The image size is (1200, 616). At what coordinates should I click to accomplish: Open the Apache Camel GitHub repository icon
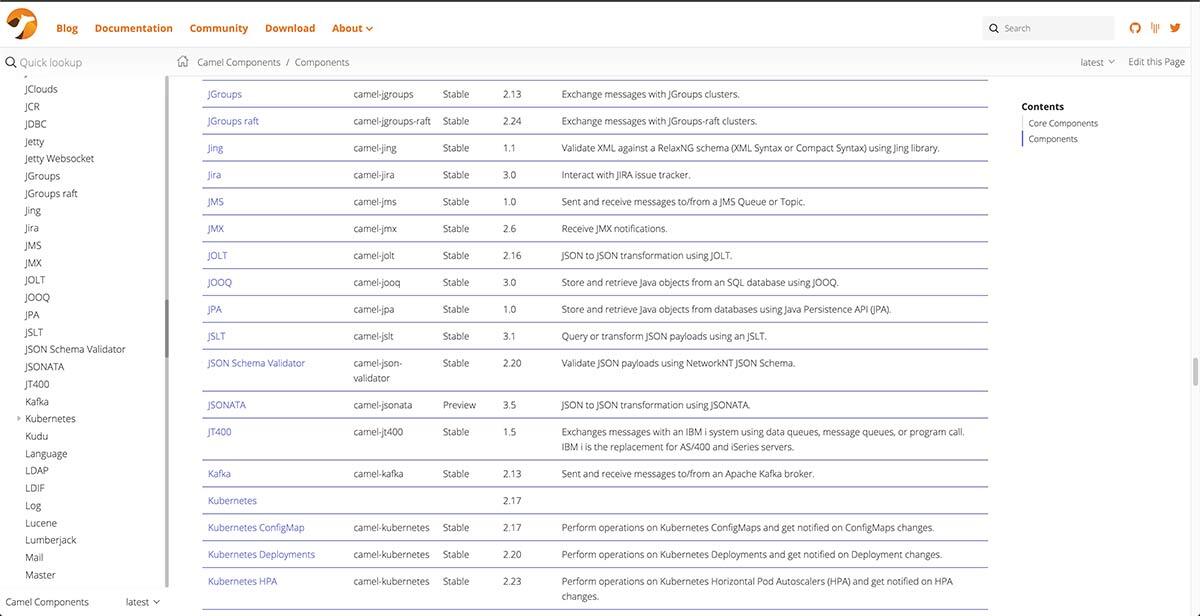pos(1134,26)
